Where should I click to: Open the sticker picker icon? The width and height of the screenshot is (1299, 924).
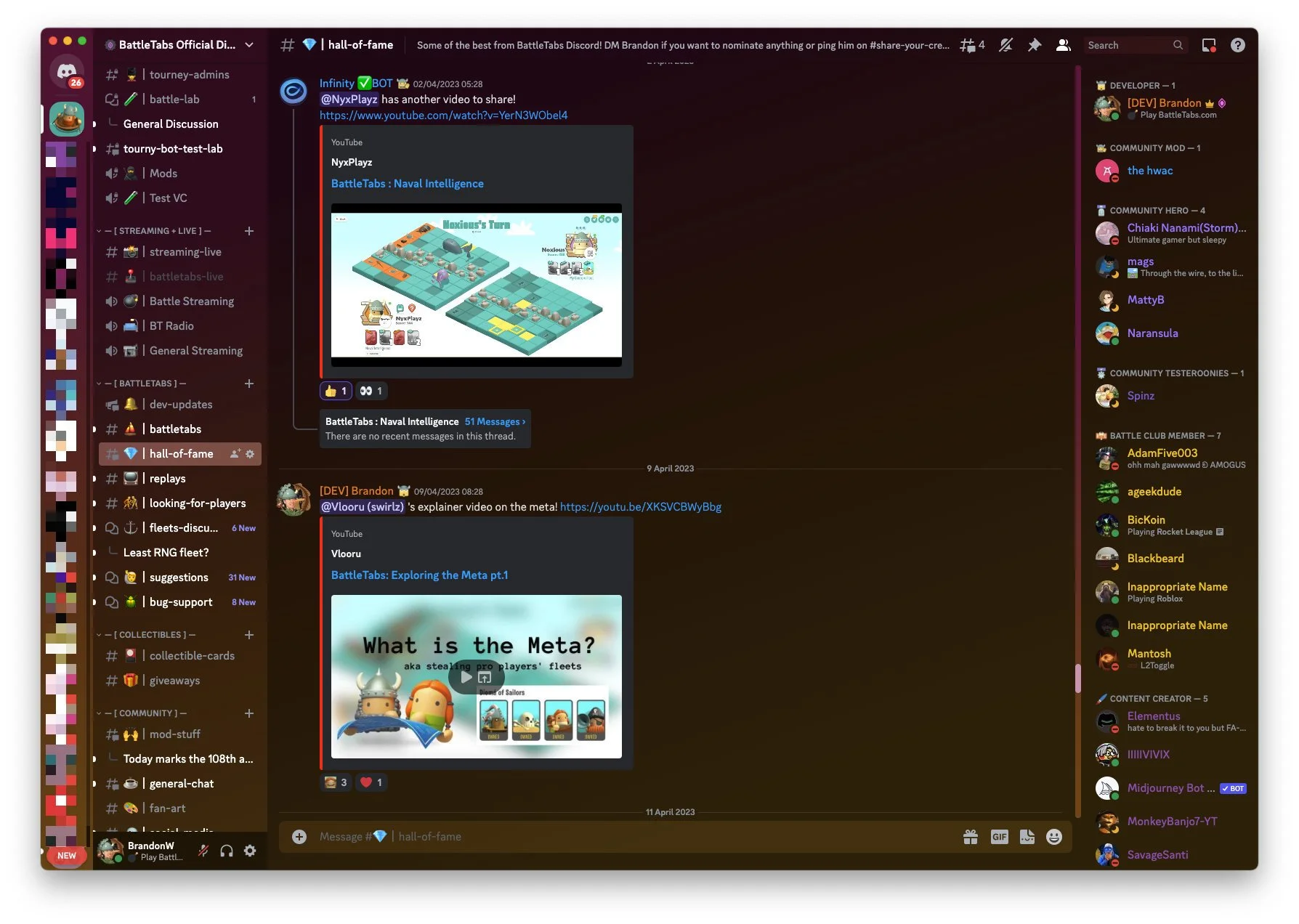(x=1027, y=837)
